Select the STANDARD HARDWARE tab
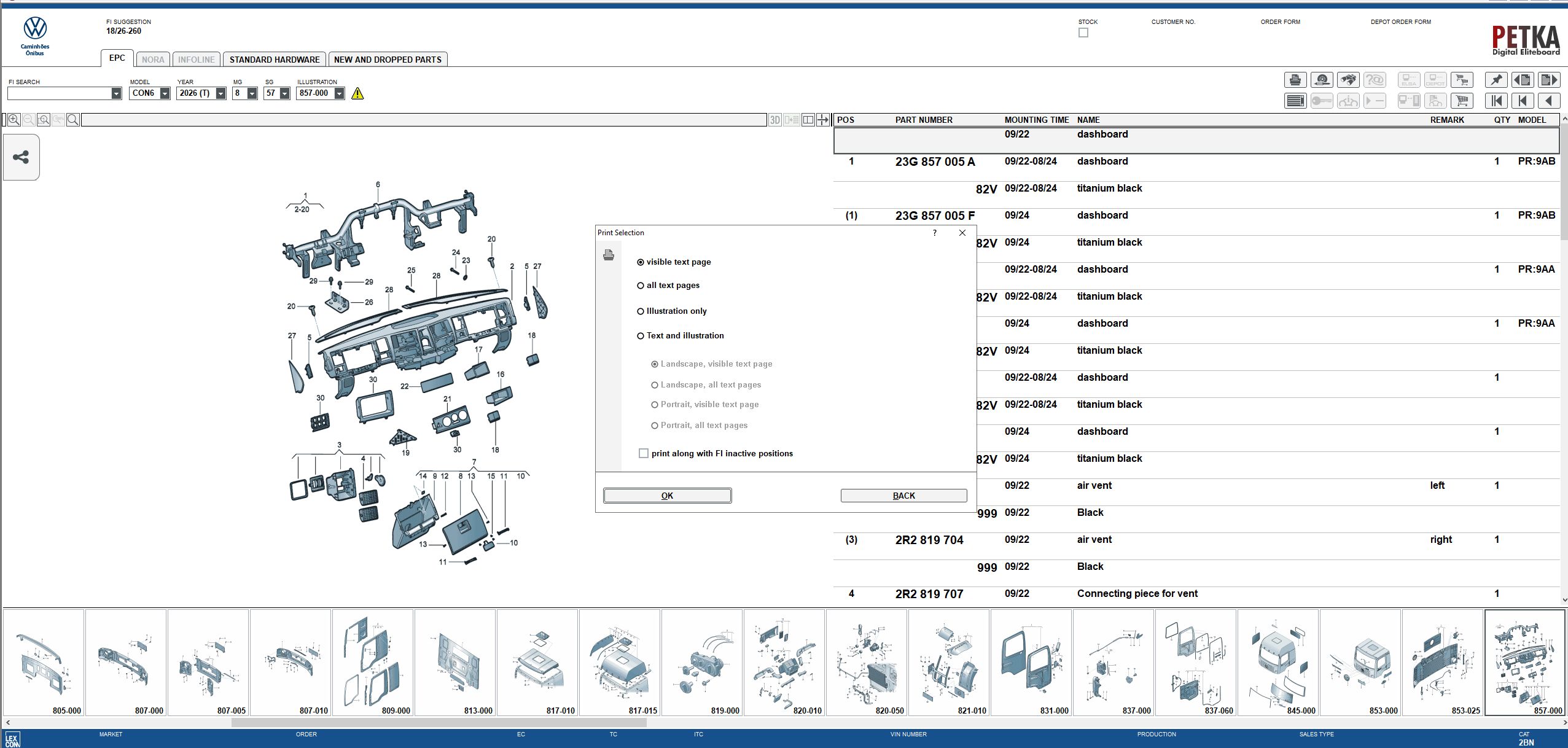 (275, 59)
